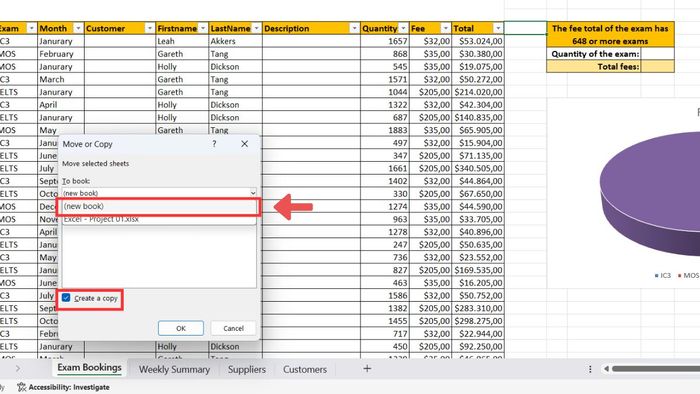Click the IC3 legend entry in chart
700x394 pixels.
coord(662,275)
